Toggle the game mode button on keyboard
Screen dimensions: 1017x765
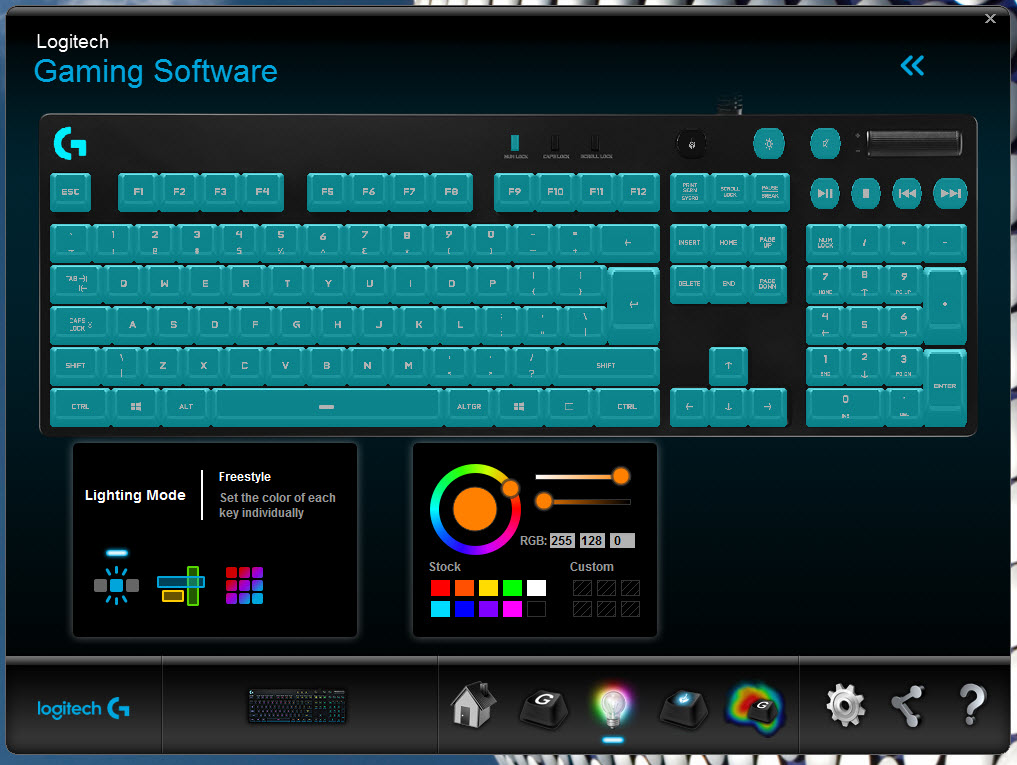click(x=691, y=143)
